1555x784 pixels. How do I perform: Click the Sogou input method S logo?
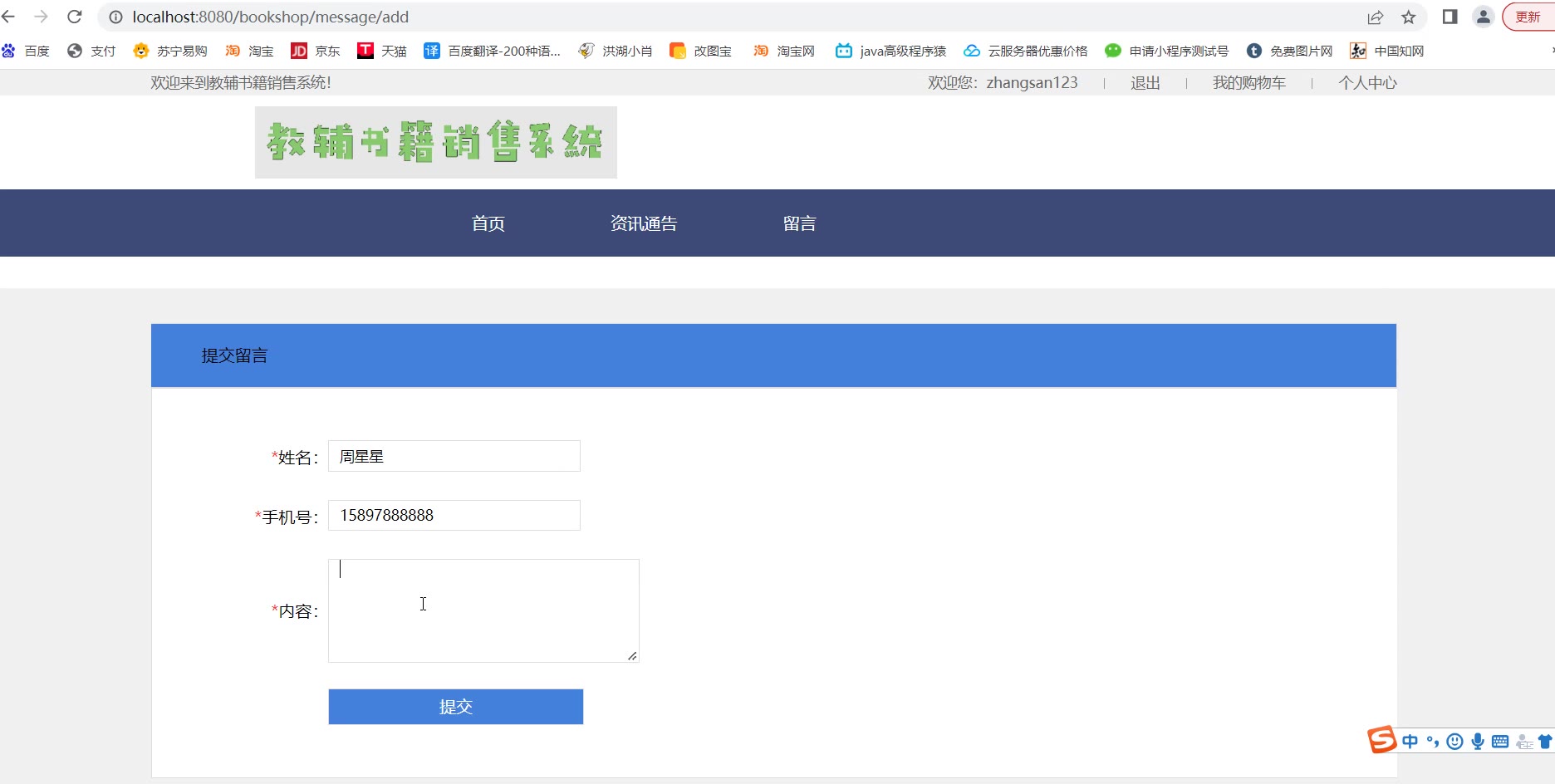[1382, 739]
